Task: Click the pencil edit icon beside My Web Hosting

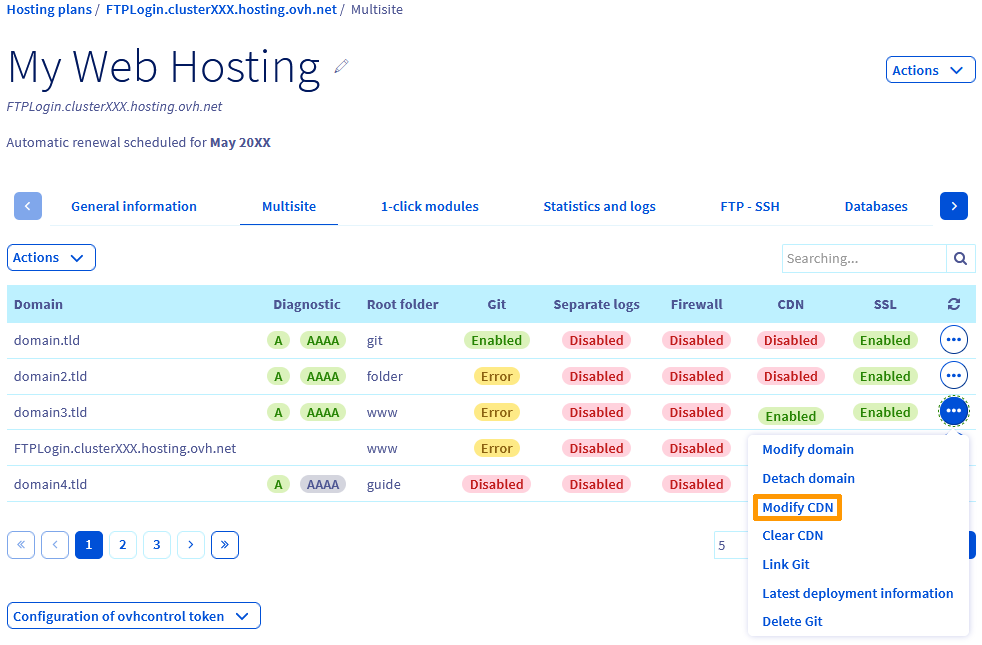Action: (x=342, y=66)
